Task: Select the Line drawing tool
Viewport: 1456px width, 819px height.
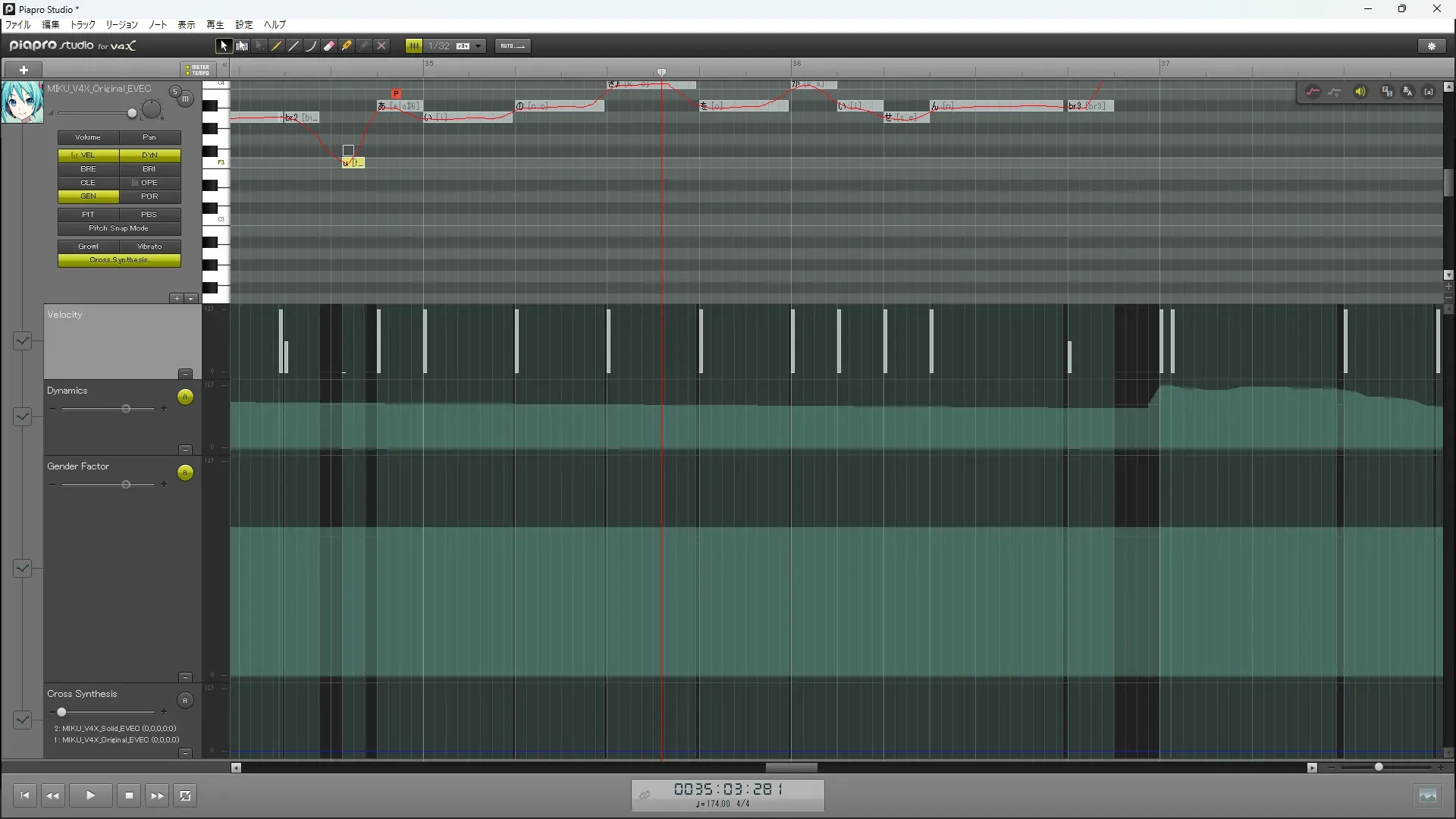Action: (x=294, y=46)
